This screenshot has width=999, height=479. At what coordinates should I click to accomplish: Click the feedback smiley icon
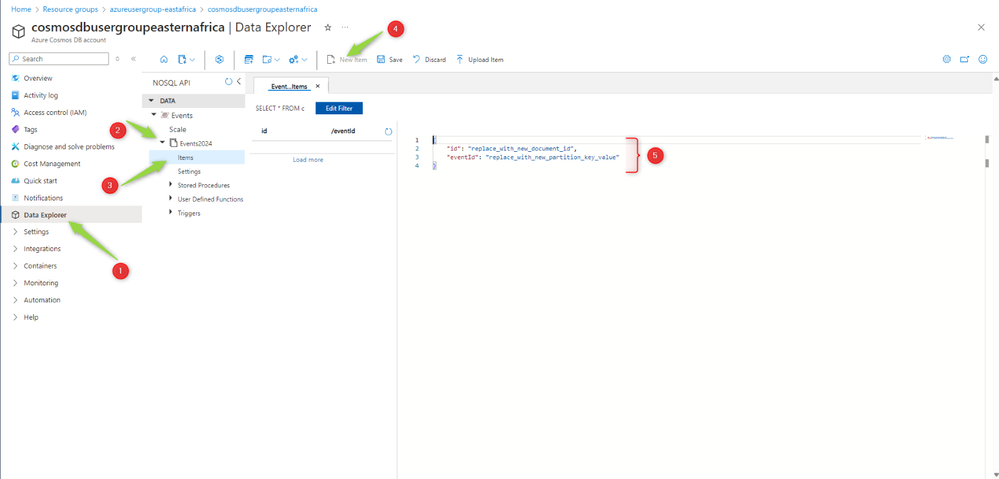tap(983, 59)
